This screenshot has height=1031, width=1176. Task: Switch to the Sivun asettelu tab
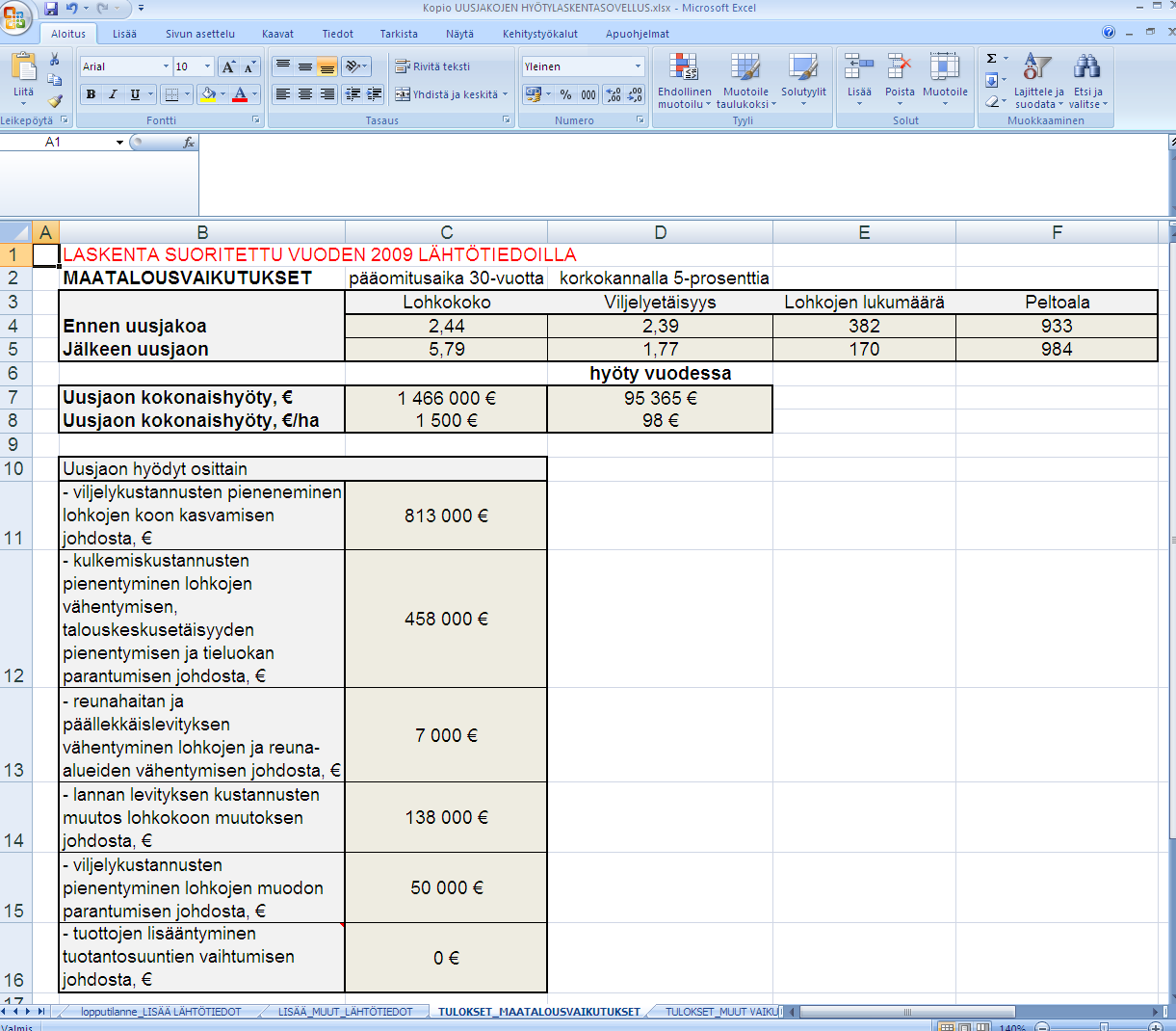coord(200,34)
